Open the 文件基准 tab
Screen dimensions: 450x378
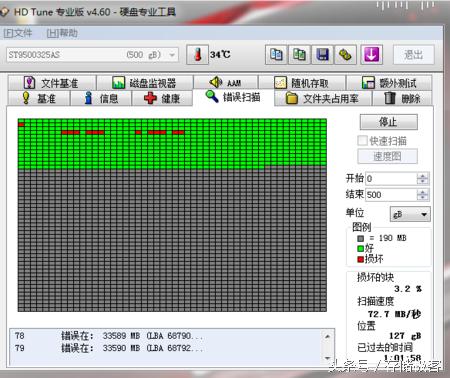point(52,83)
